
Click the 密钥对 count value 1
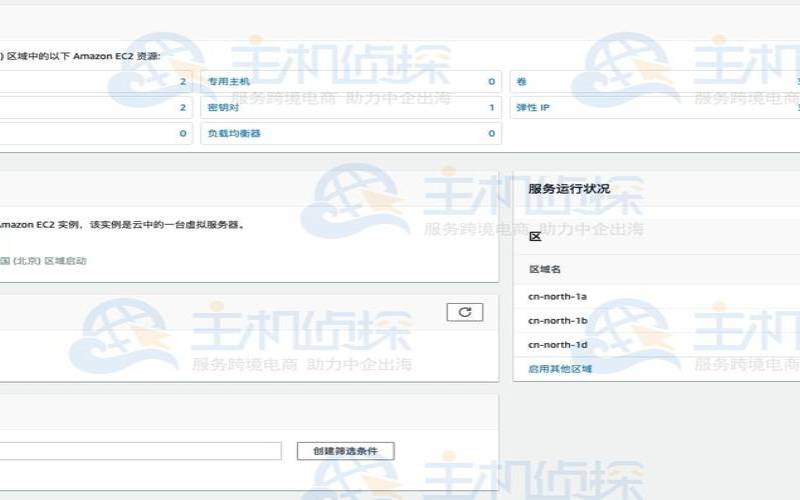click(x=491, y=107)
